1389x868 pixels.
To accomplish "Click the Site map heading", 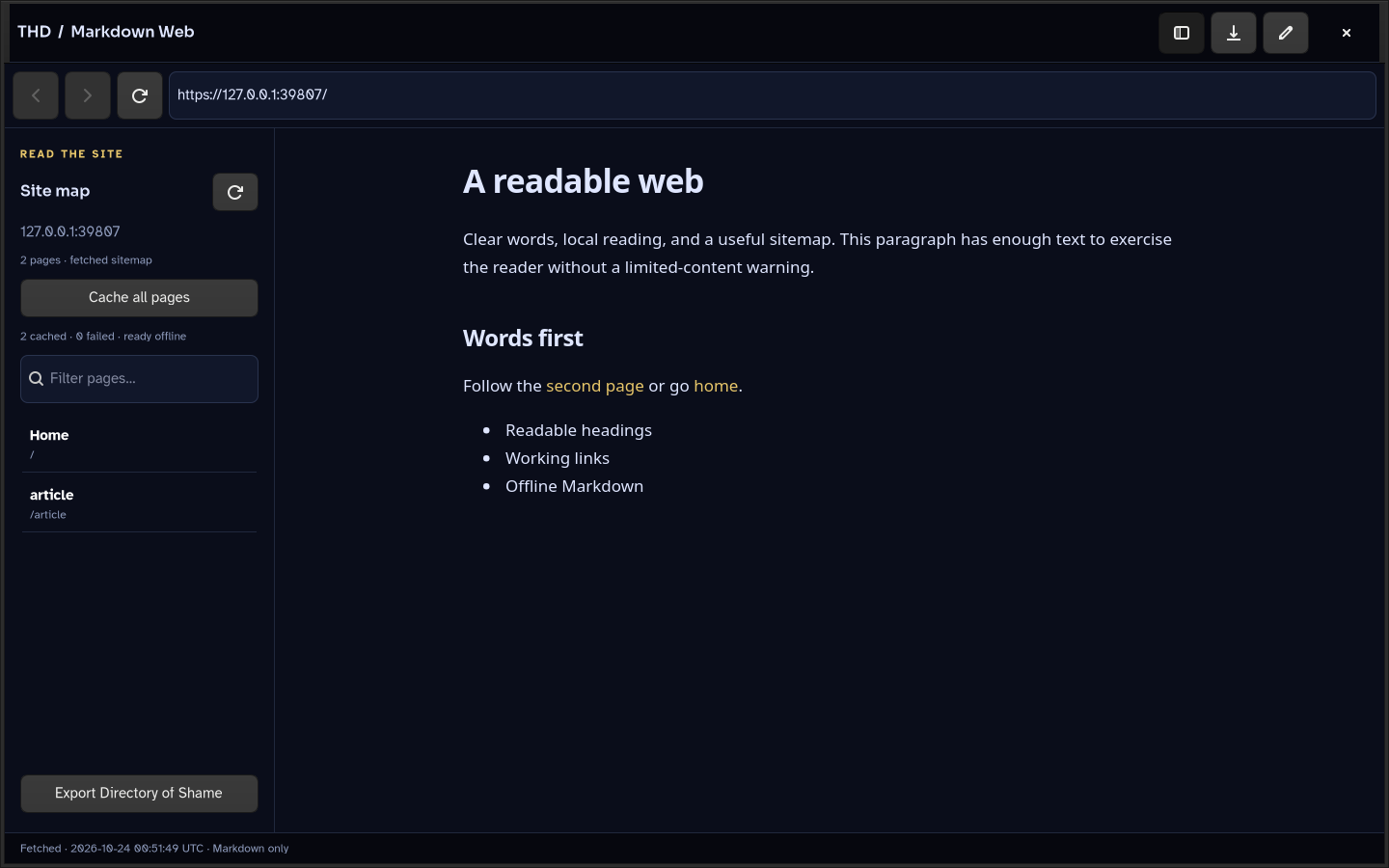I will click(55, 191).
